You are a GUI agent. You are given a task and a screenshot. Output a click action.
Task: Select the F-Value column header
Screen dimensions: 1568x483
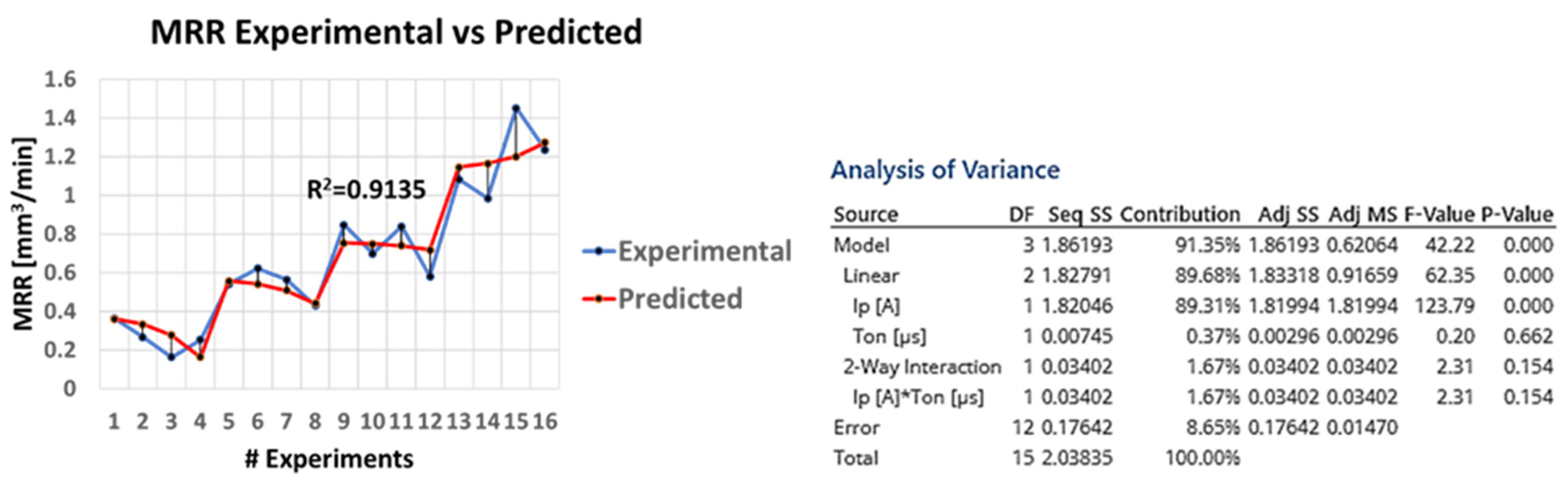coord(1438,215)
